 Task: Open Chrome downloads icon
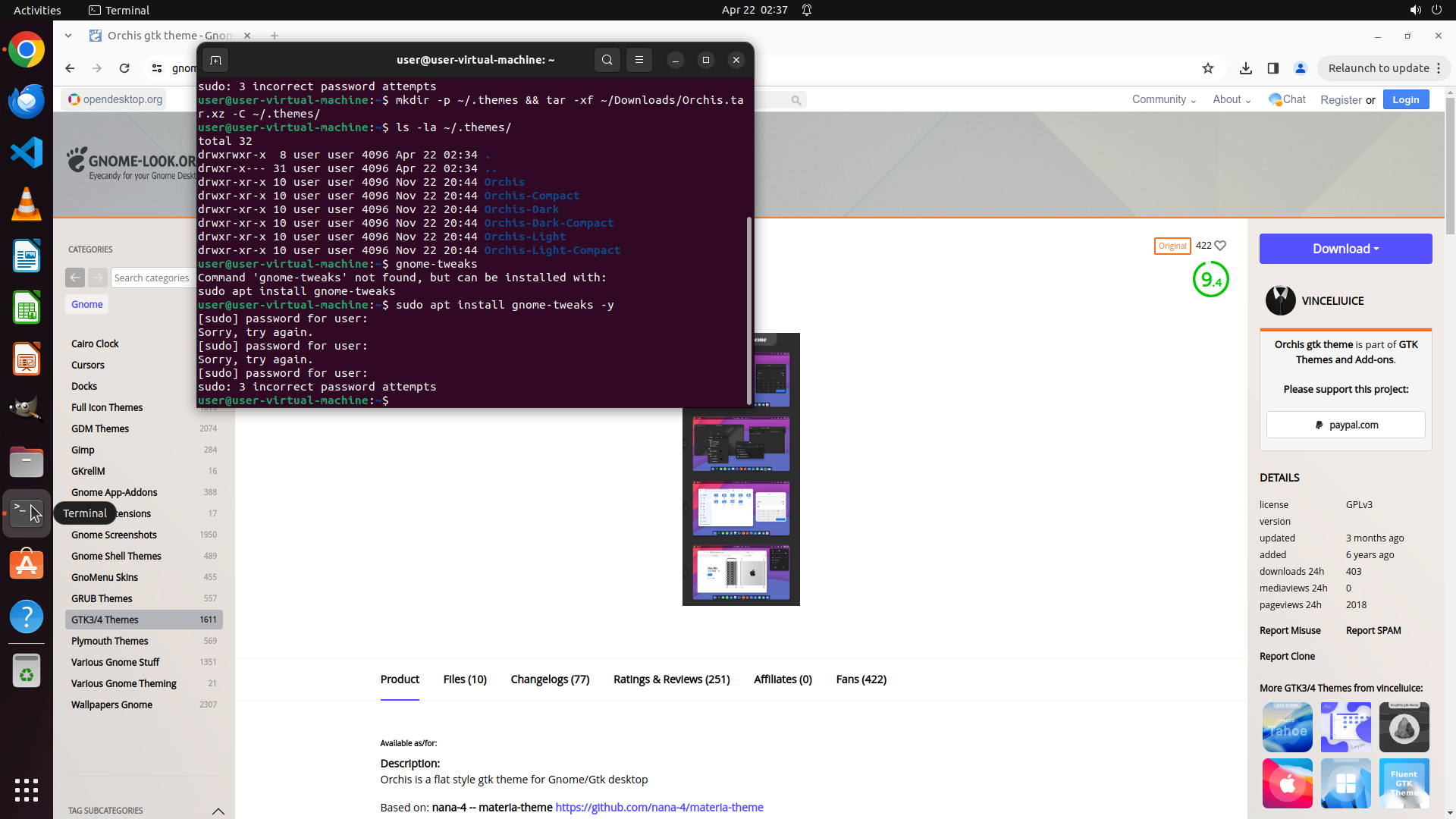click(x=1245, y=68)
